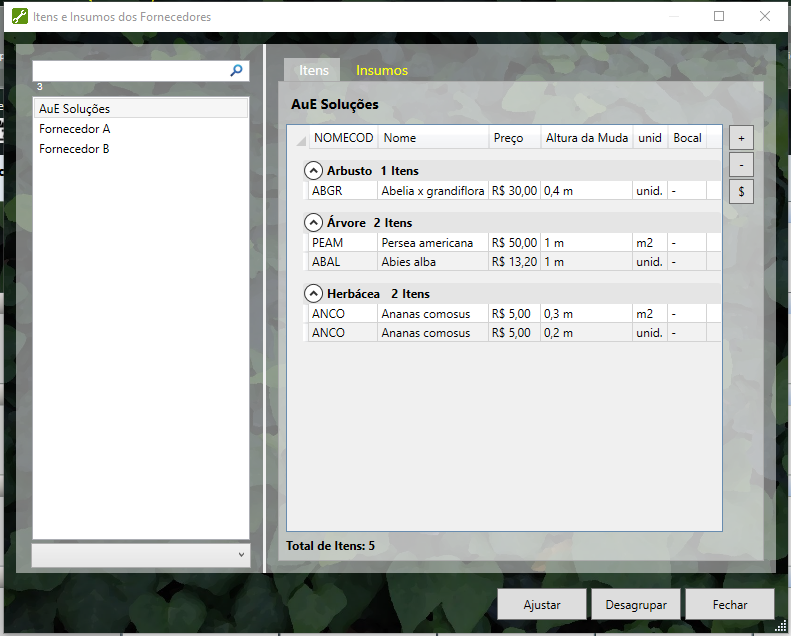
Task: Open the dropdown below the supplier list
Action: tap(141, 555)
